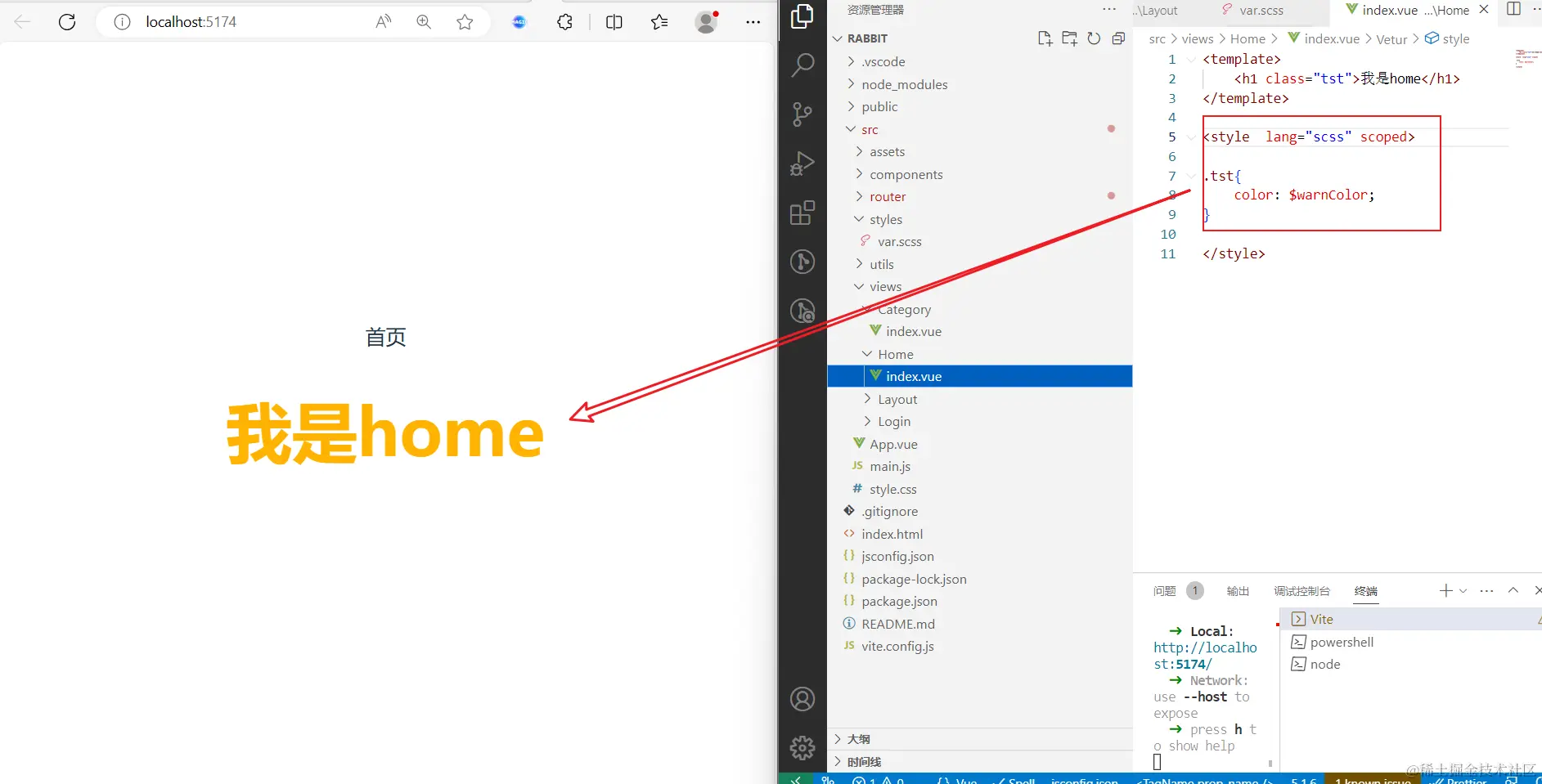Select the powershell terminal instance

(x=1411, y=643)
